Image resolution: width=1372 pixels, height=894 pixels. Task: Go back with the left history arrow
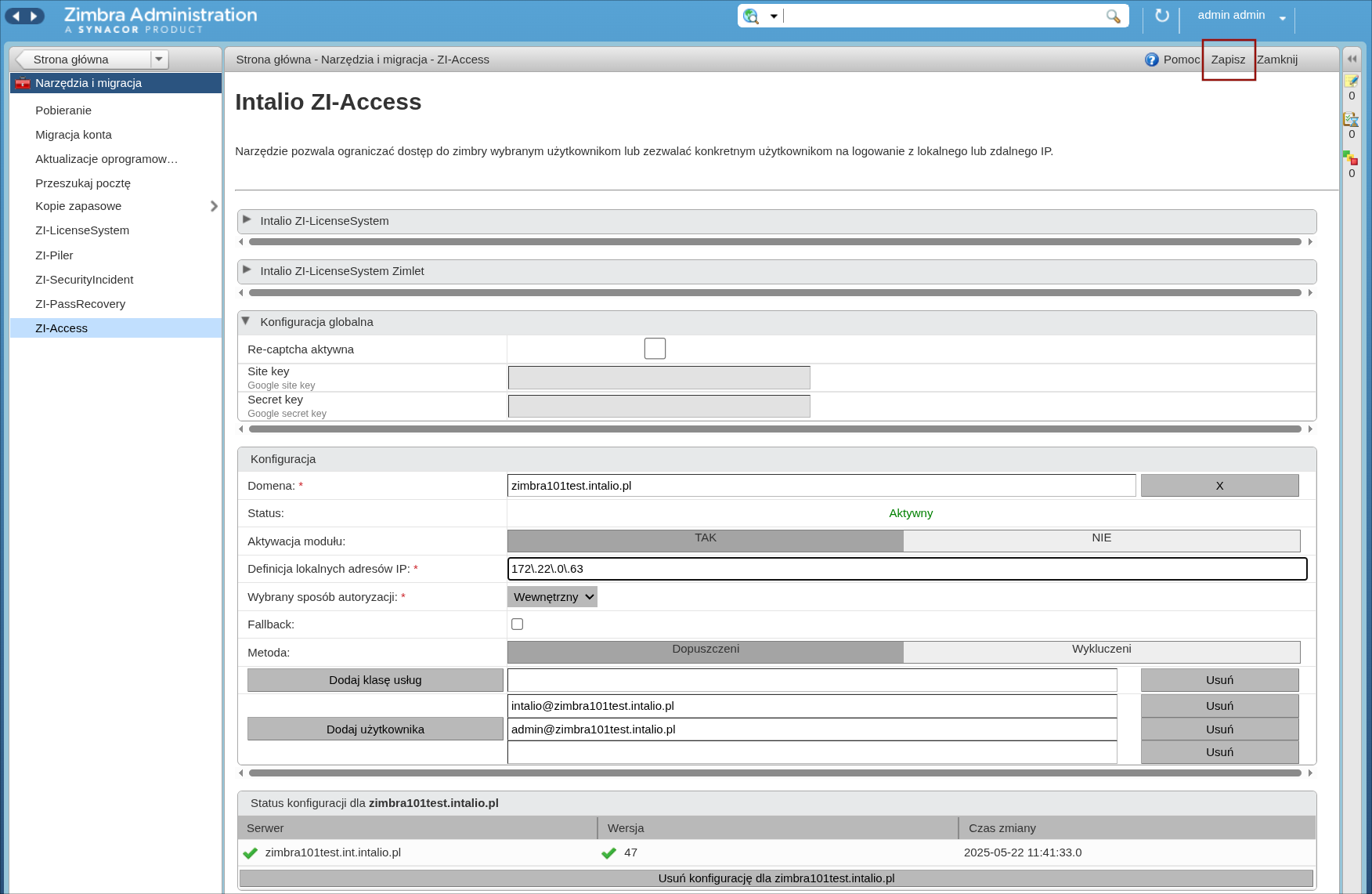click(16, 16)
